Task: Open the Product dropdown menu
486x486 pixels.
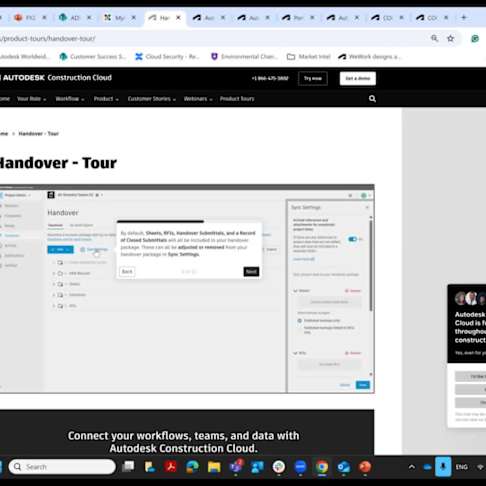Action: 106,99
